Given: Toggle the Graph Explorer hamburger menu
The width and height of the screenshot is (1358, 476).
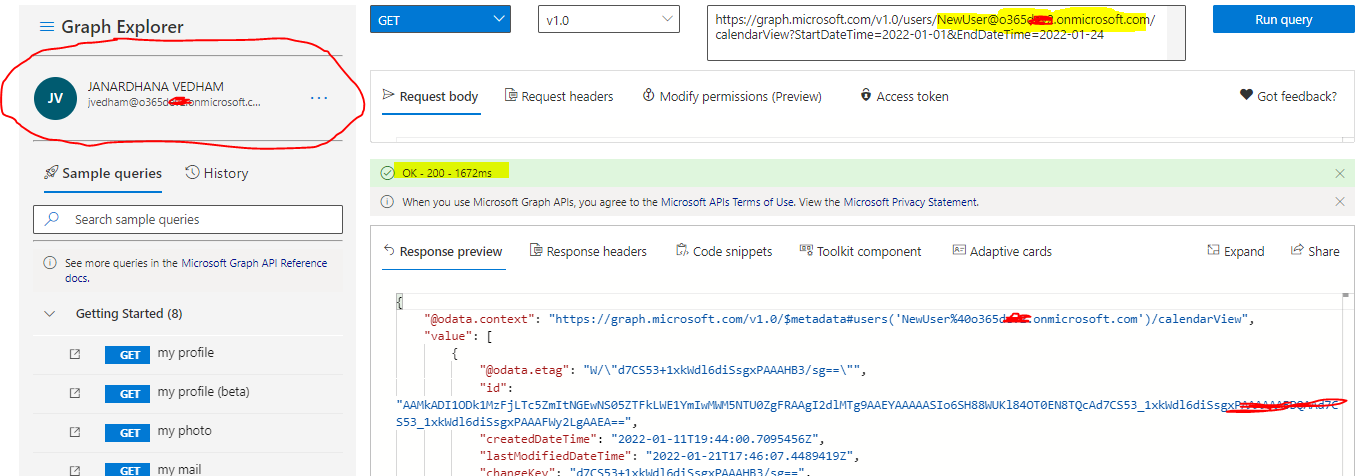Looking at the screenshot, I should tap(47, 27).
